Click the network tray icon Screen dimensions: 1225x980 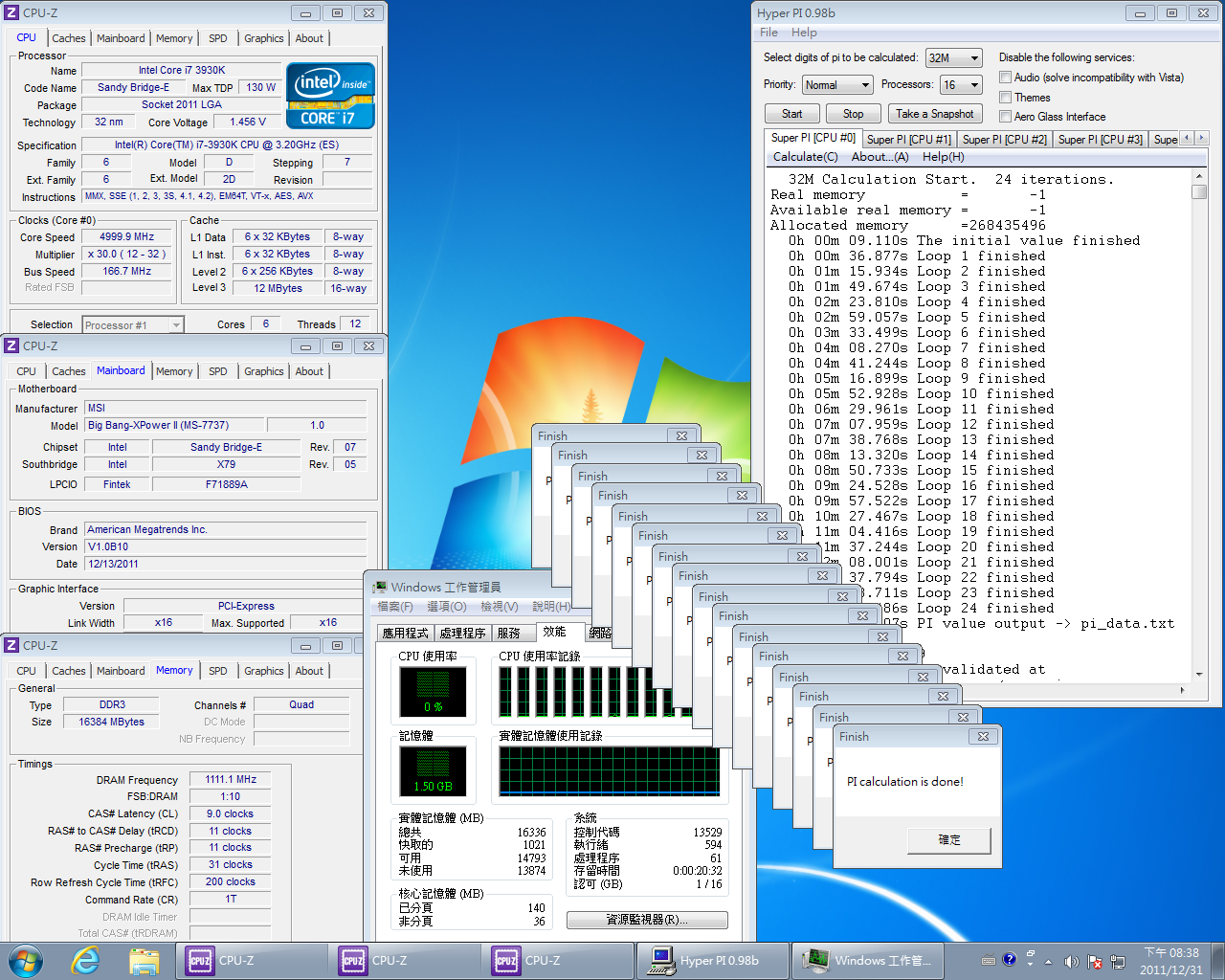coord(1117,961)
